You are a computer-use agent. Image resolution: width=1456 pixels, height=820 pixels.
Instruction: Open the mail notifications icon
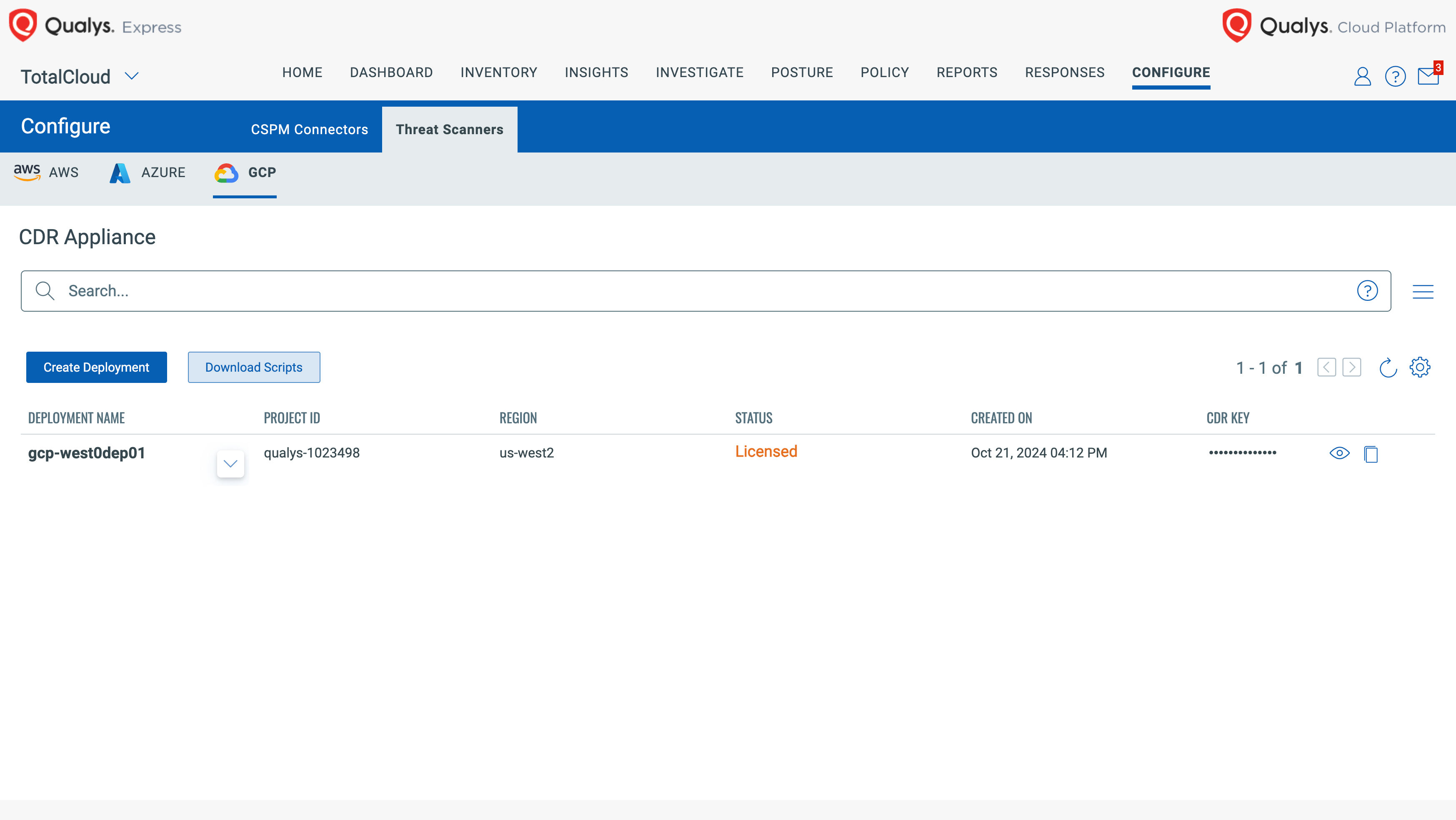tap(1428, 75)
